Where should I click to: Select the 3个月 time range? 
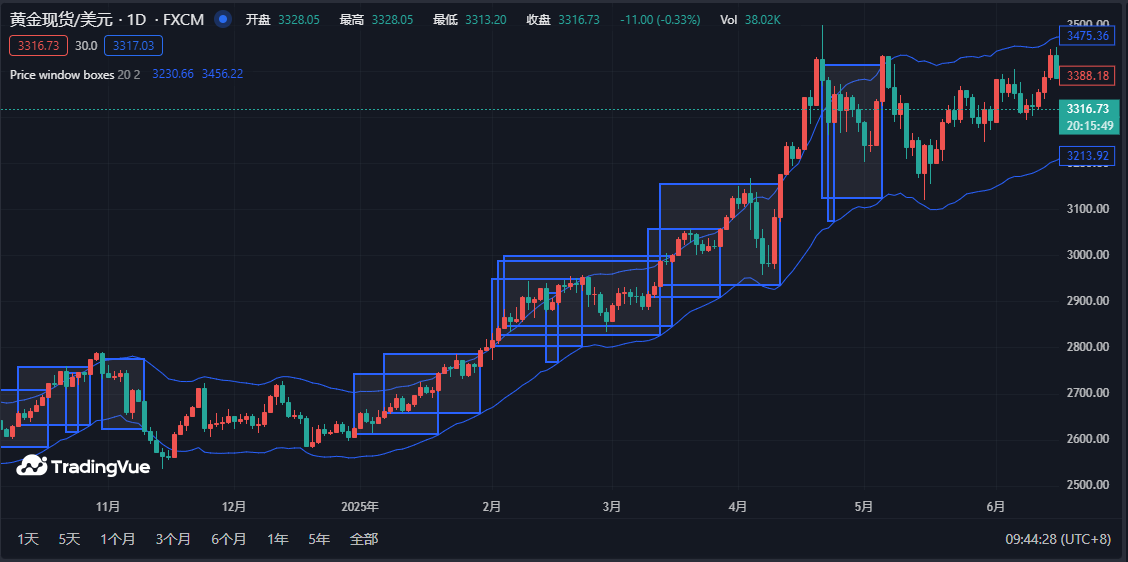(x=173, y=539)
